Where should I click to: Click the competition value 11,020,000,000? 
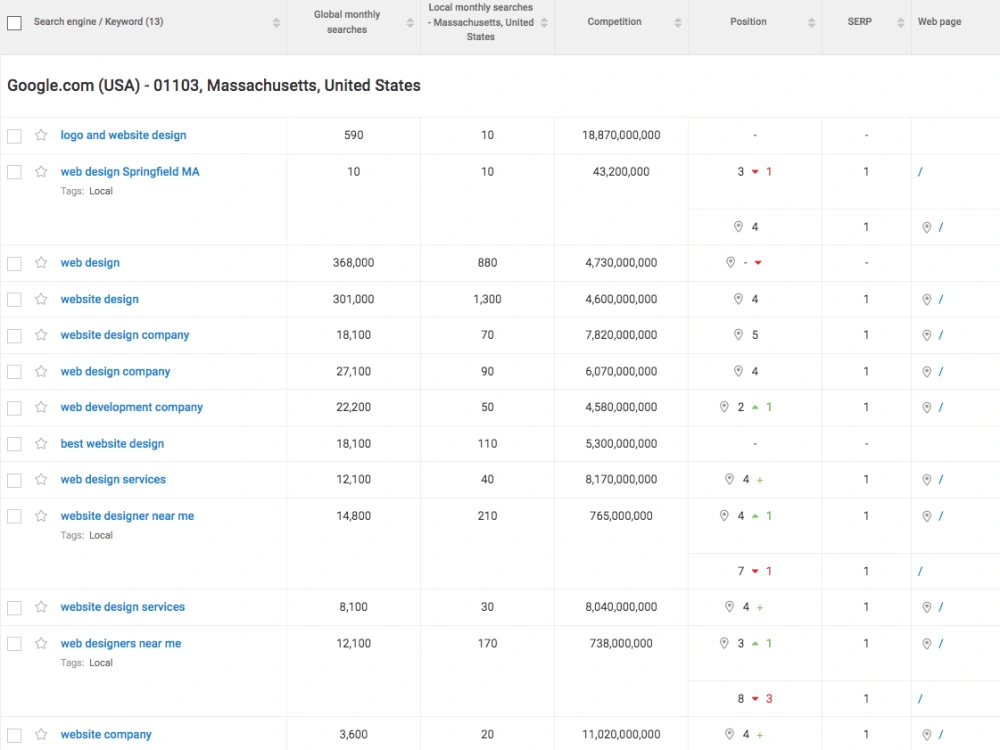[x=621, y=734]
